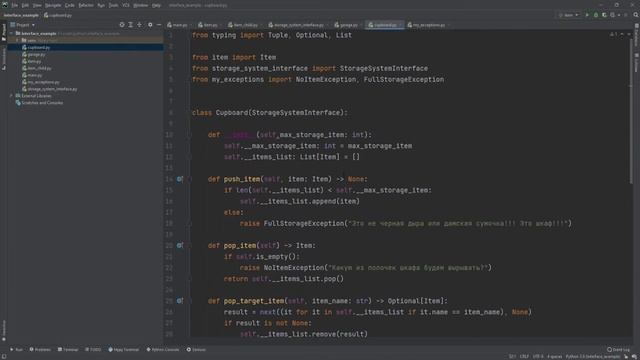
Task: Open the Python Console tool window
Action: pyautogui.click(x=163, y=350)
